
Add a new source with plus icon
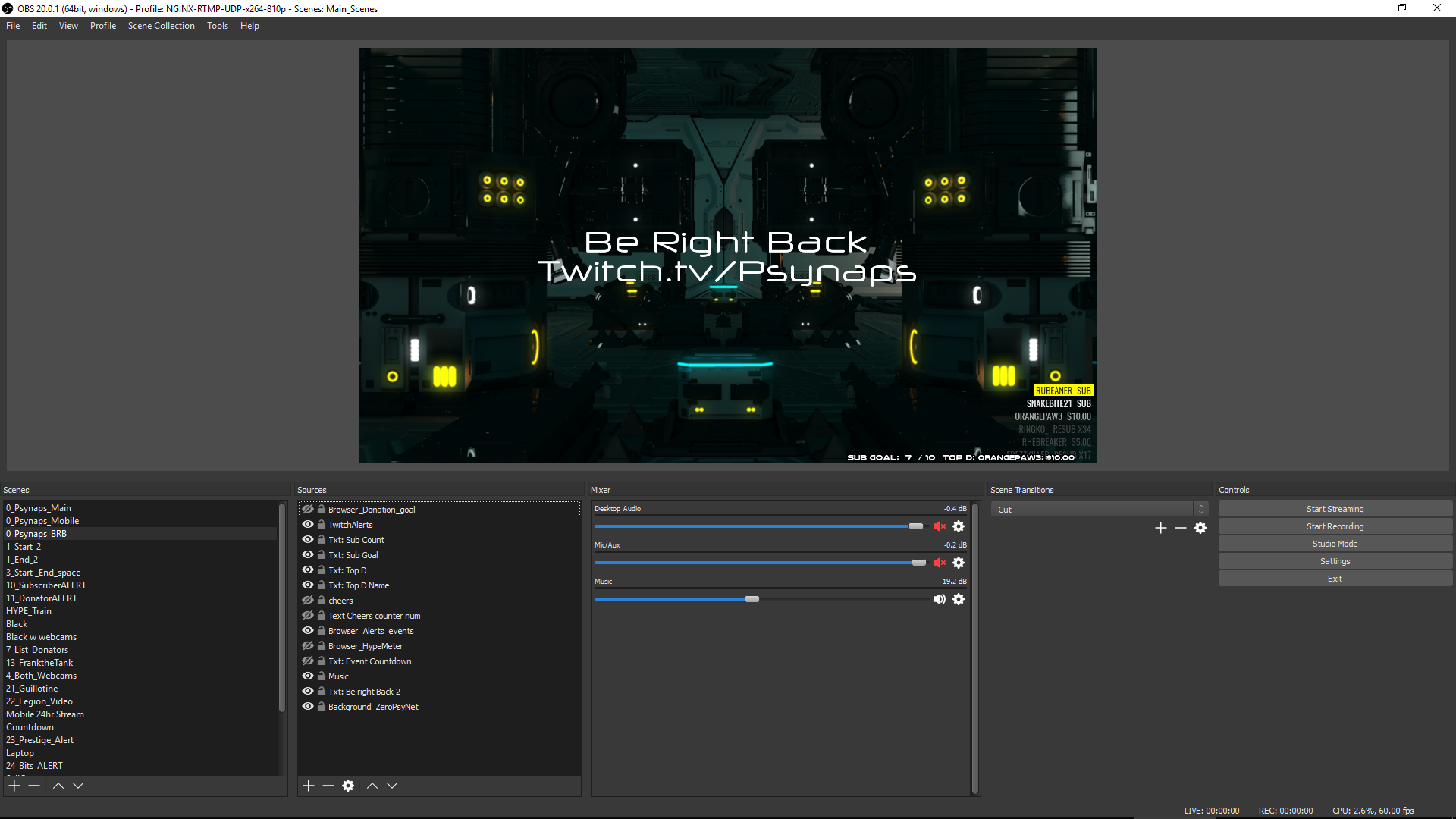tap(309, 786)
